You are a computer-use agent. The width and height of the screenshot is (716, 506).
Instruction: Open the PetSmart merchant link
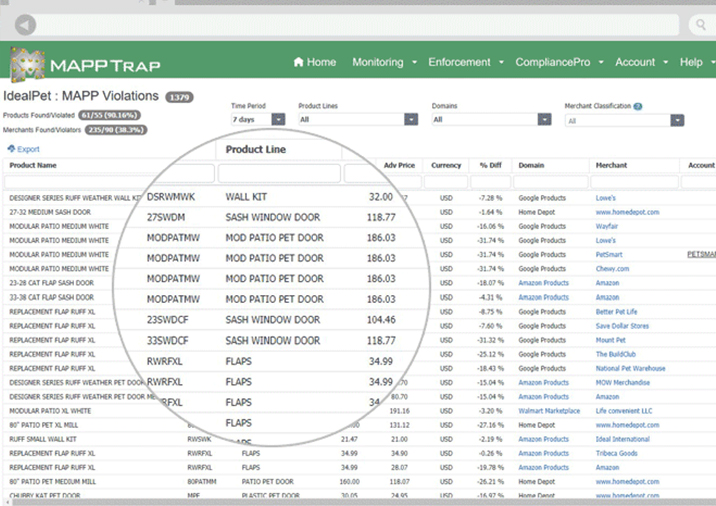pyautogui.click(x=609, y=254)
